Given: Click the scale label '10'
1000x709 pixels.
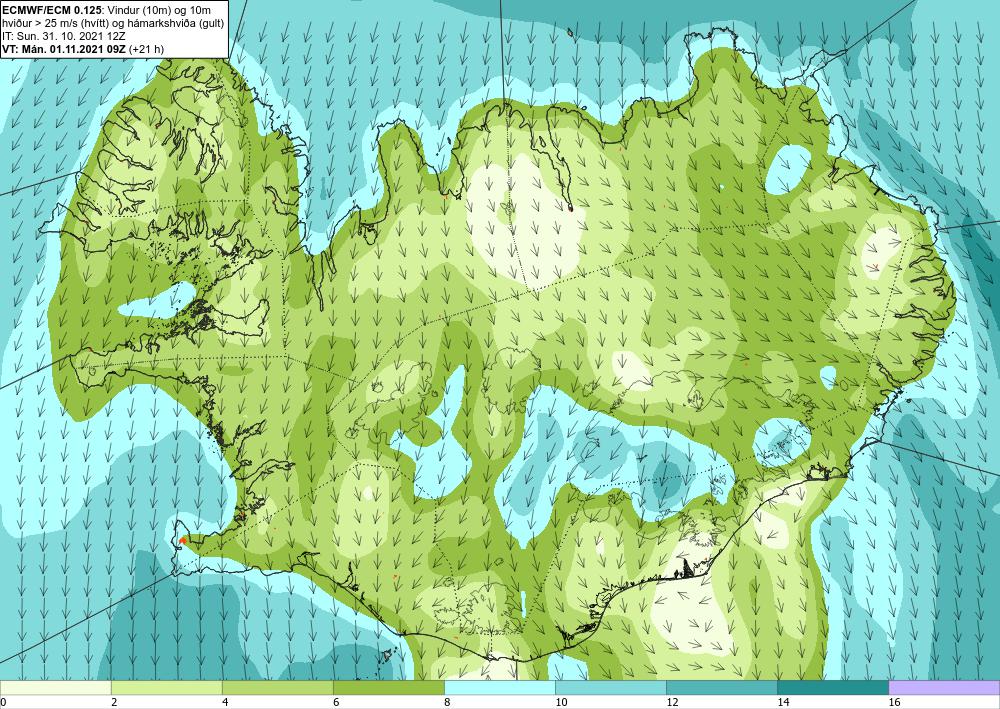Looking at the screenshot, I should [x=561, y=702].
